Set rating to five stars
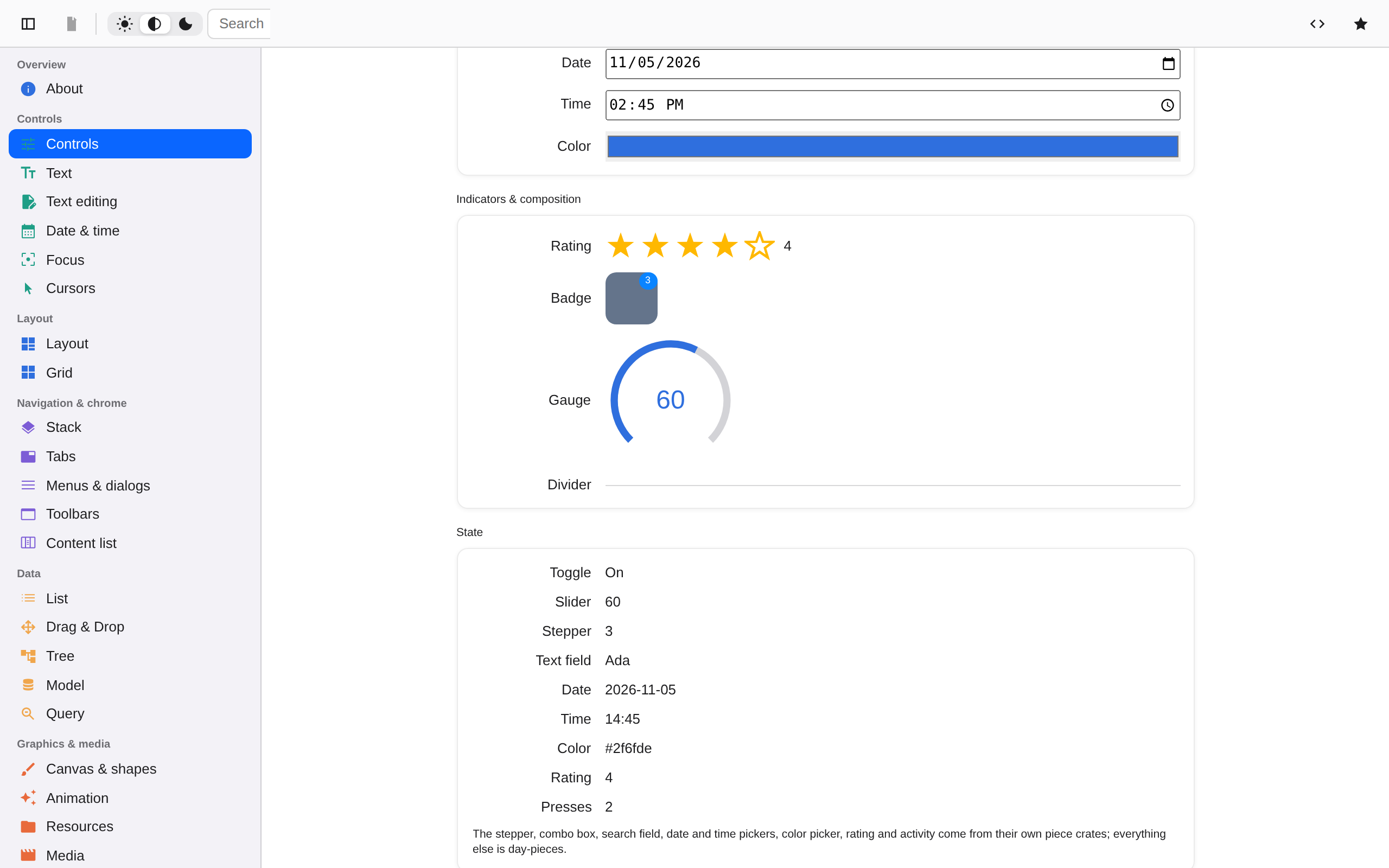 coord(760,246)
